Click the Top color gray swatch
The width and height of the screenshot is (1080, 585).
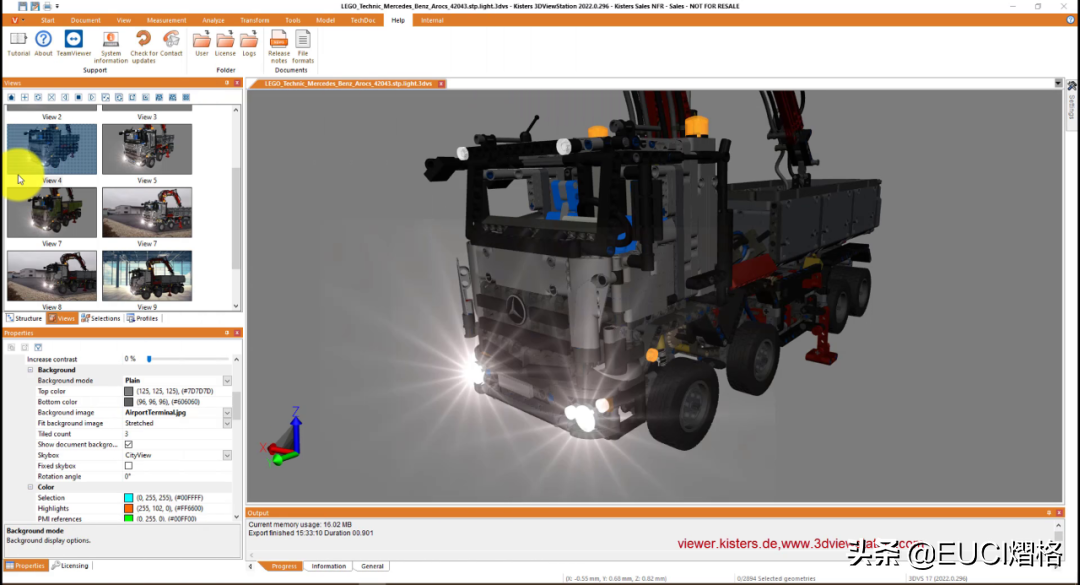pos(129,391)
